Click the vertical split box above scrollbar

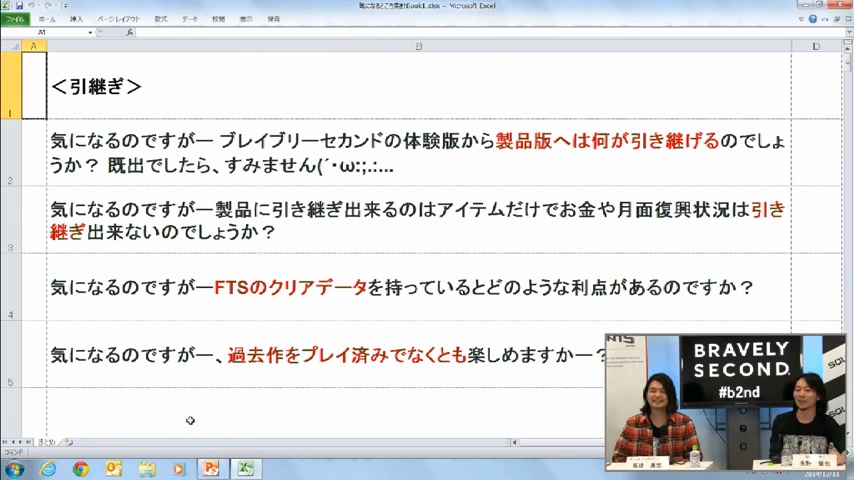849,42
